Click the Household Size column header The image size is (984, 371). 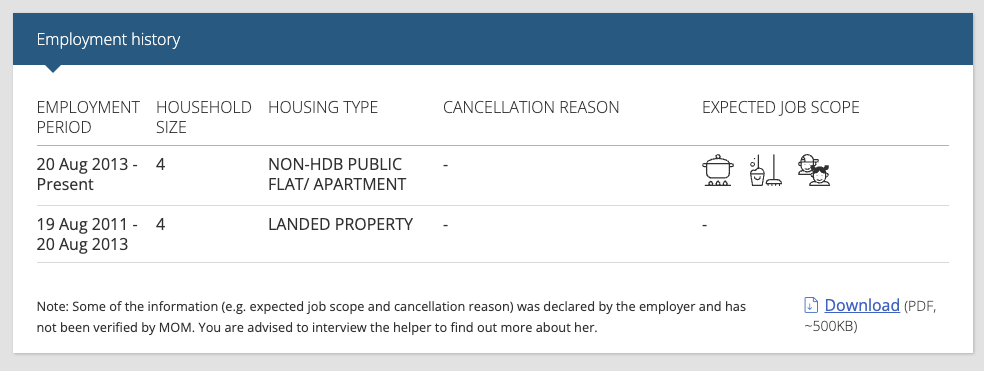click(x=203, y=117)
